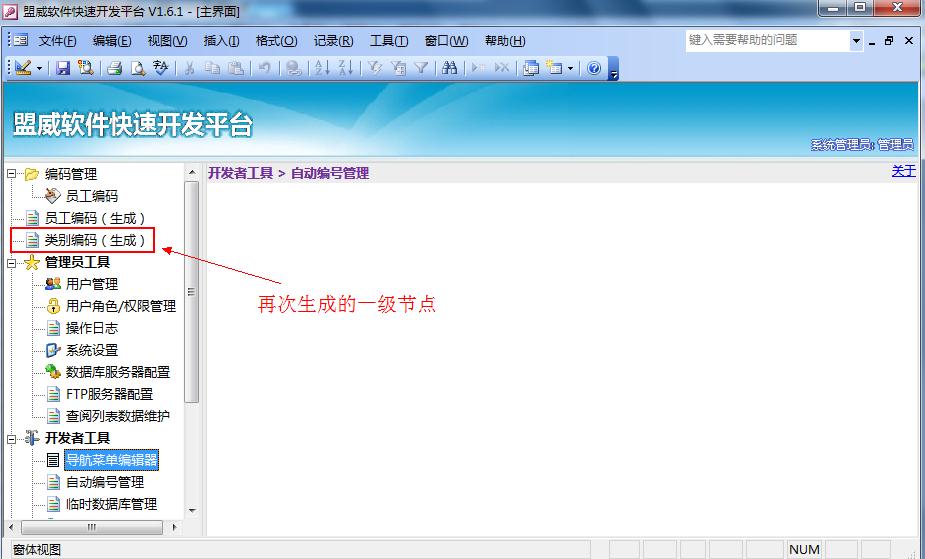Click the Print Preview icon
This screenshot has height=559, width=925.
[137, 68]
